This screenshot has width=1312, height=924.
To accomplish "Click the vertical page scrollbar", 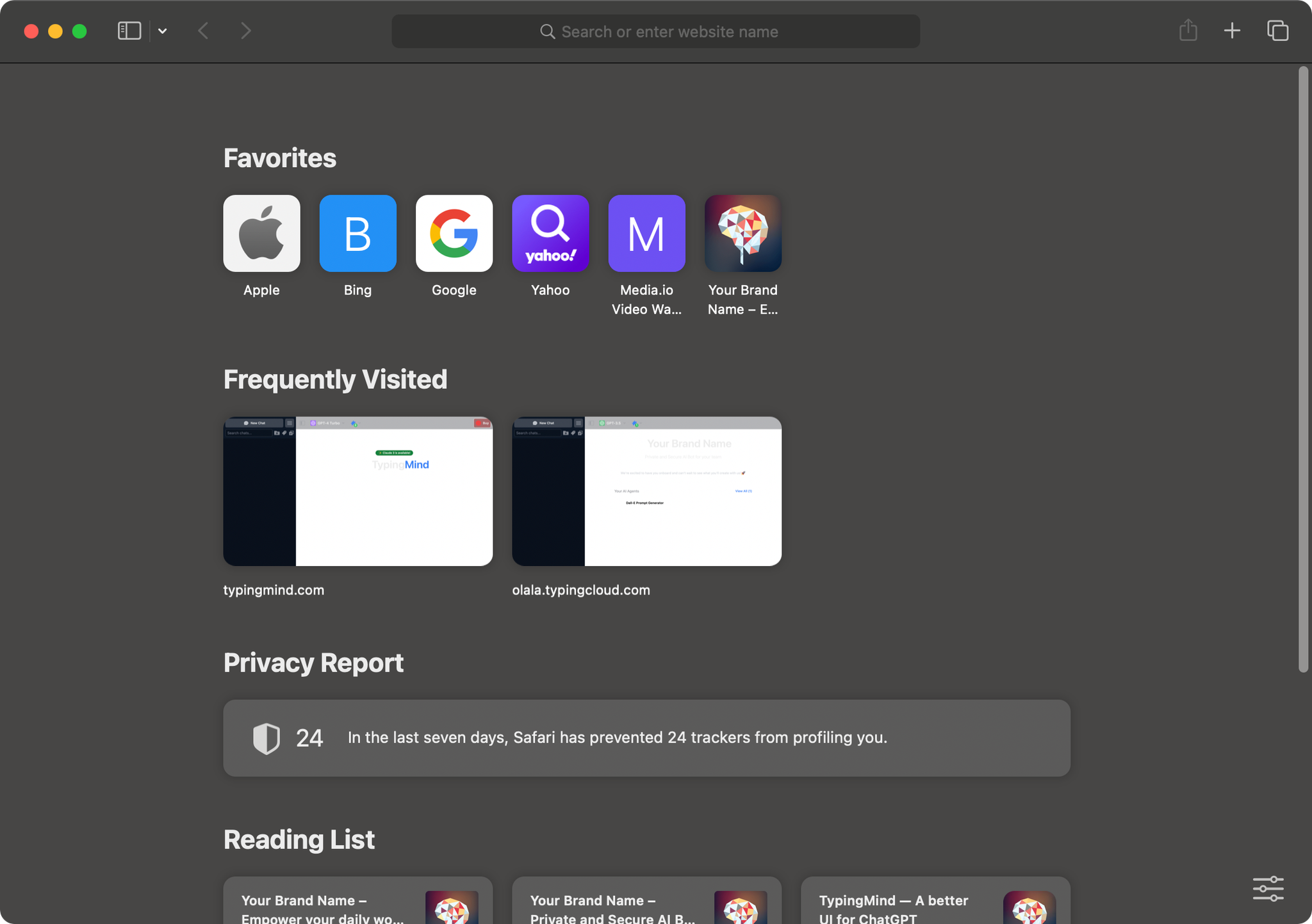I will point(1303,369).
